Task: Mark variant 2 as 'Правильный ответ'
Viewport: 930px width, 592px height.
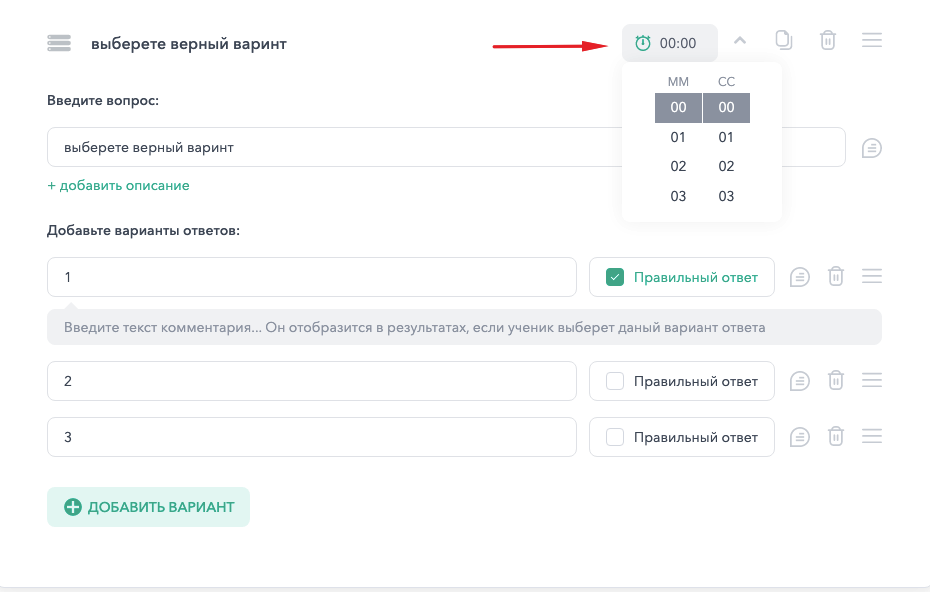Action: coord(615,381)
